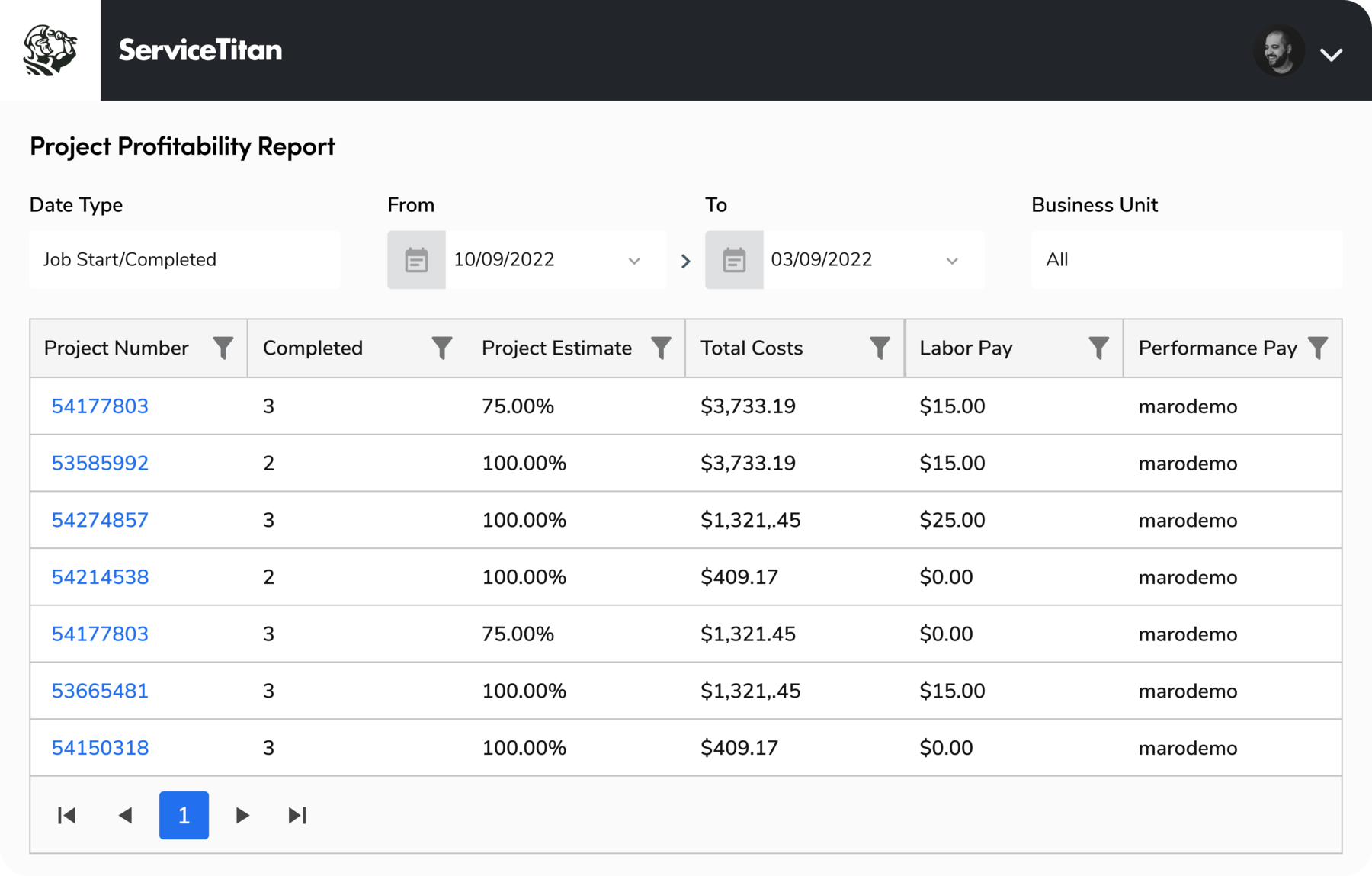Viewport: 1372px width, 876px height.
Task: Open the Completed column filter
Action: point(442,348)
